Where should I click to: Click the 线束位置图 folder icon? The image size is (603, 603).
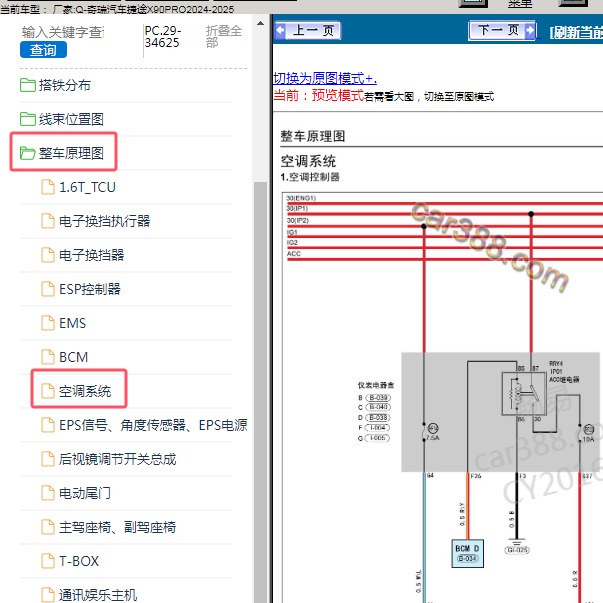28,119
